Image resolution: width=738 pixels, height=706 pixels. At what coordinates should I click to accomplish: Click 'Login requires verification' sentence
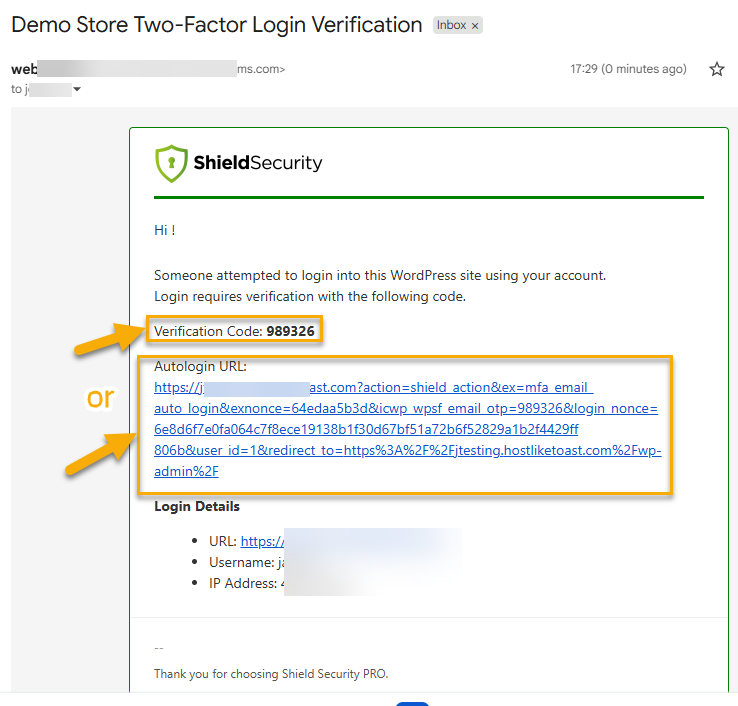coord(310,297)
